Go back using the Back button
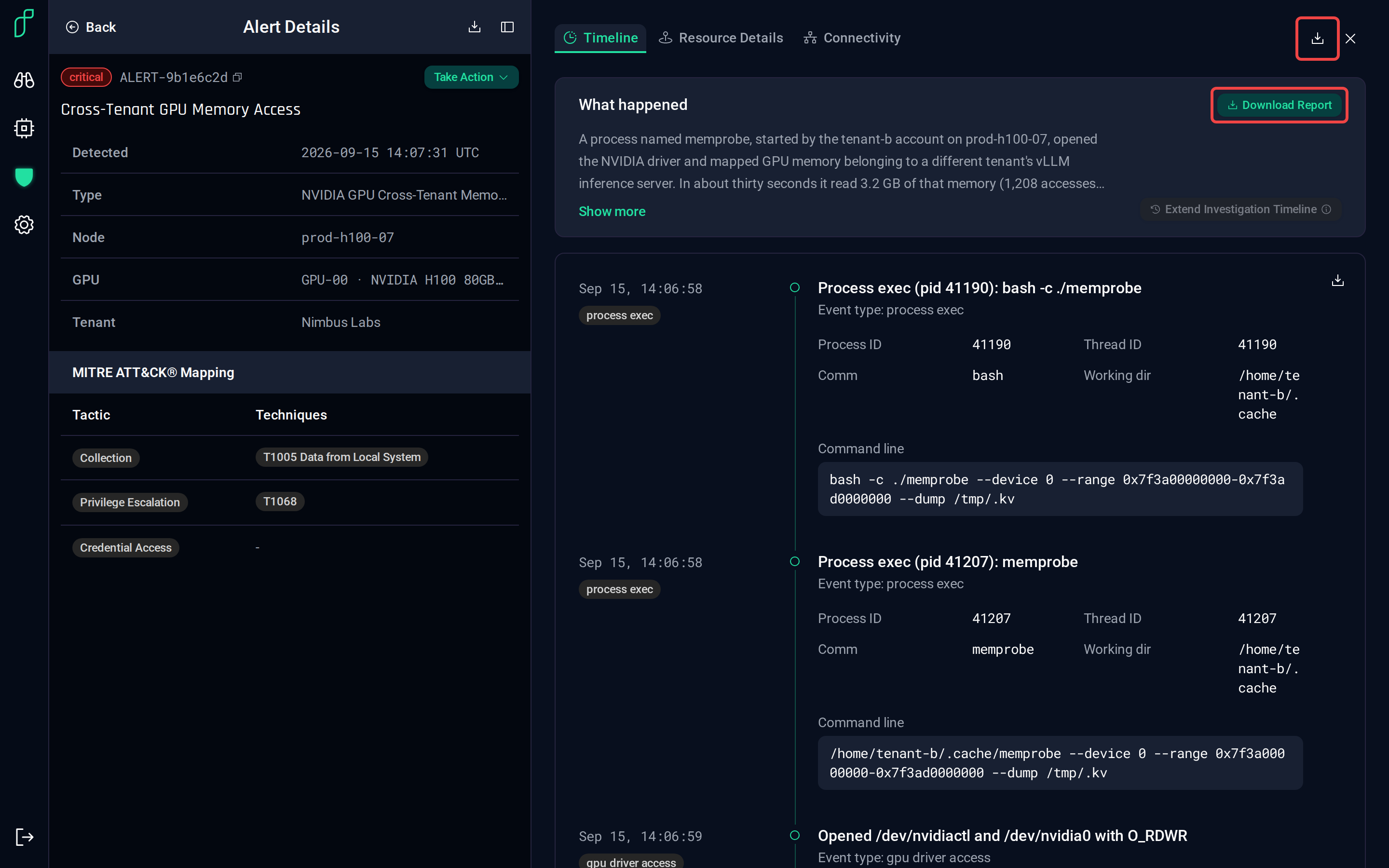This screenshot has width=1389, height=868. (x=91, y=27)
